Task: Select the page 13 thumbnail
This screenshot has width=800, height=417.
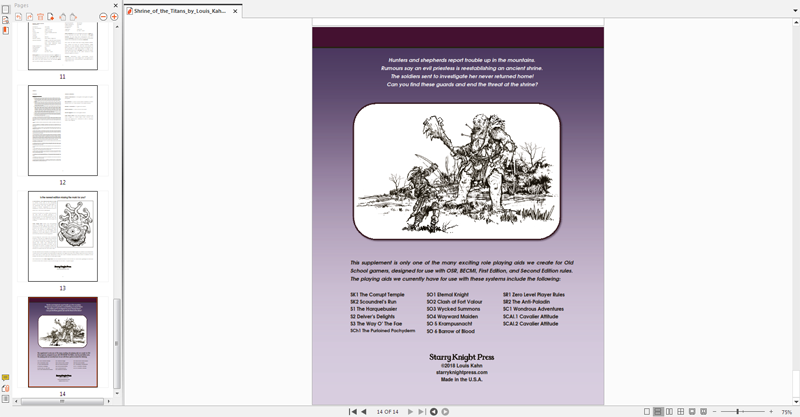Action: click(x=62, y=236)
